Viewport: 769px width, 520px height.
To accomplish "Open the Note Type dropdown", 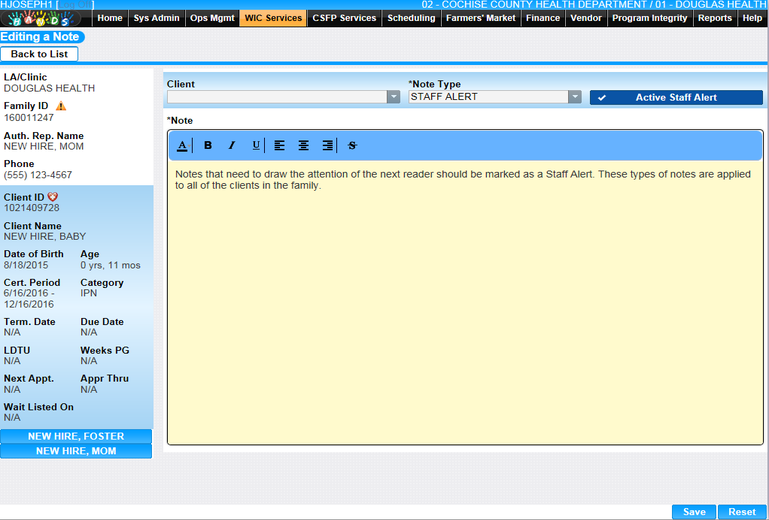I will 575,97.
